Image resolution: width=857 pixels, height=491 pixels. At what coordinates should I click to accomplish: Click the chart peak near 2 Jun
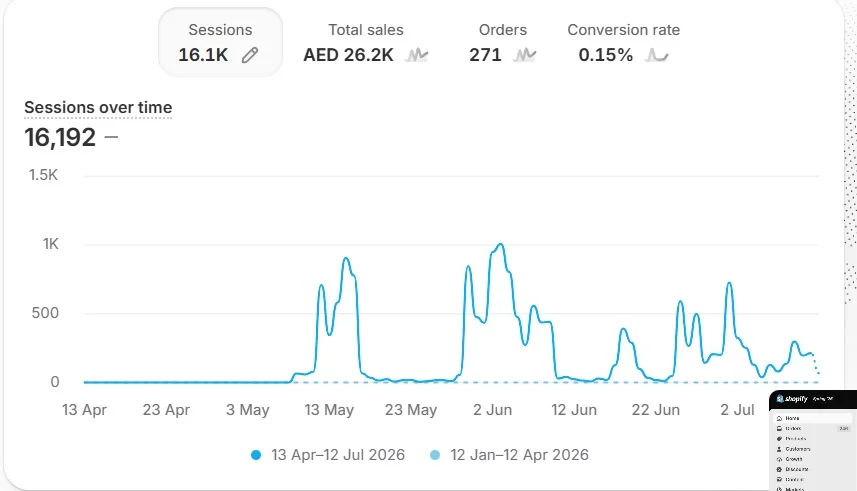pos(500,244)
